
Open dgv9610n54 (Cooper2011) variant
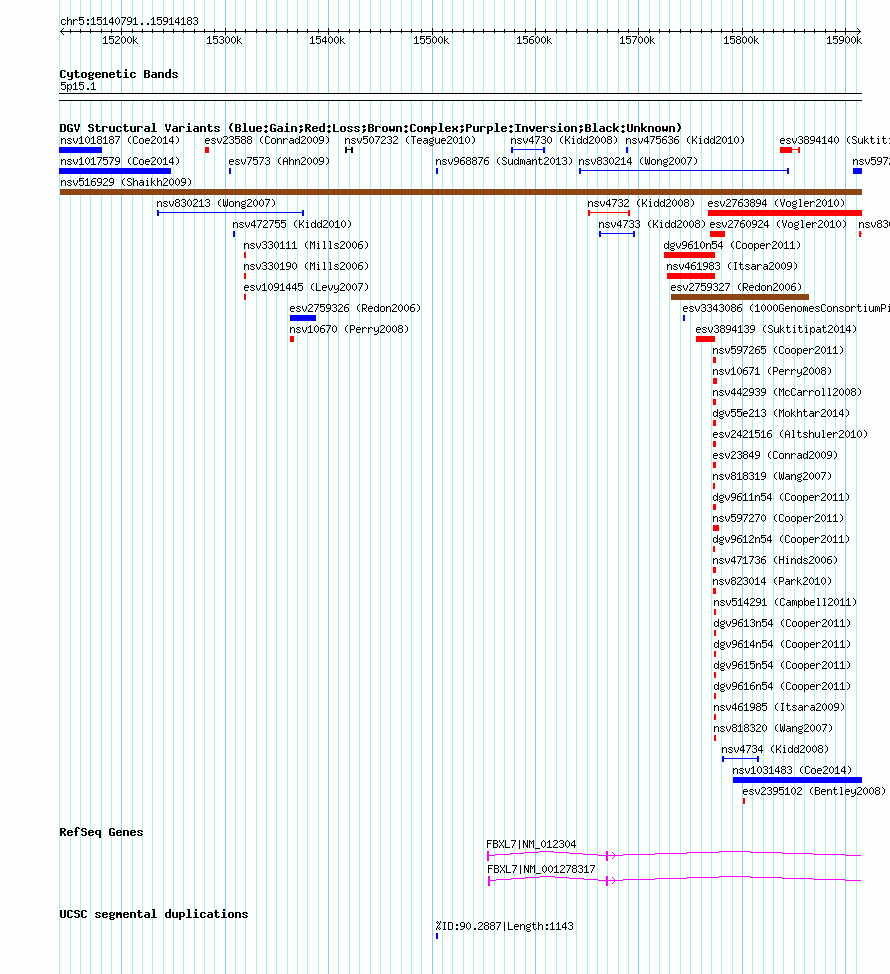click(x=732, y=246)
